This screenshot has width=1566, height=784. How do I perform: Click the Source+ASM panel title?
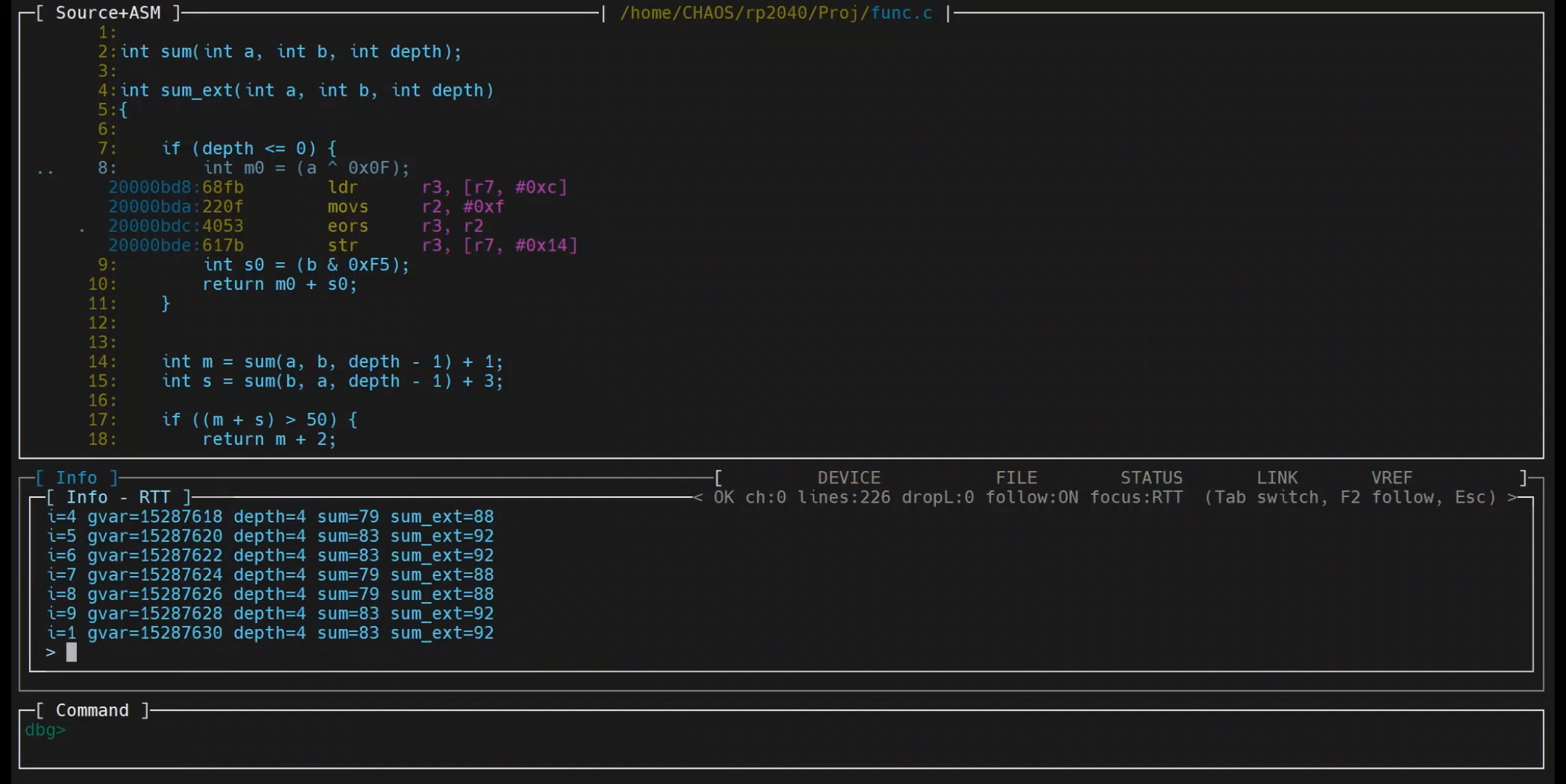tap(107, 13)
